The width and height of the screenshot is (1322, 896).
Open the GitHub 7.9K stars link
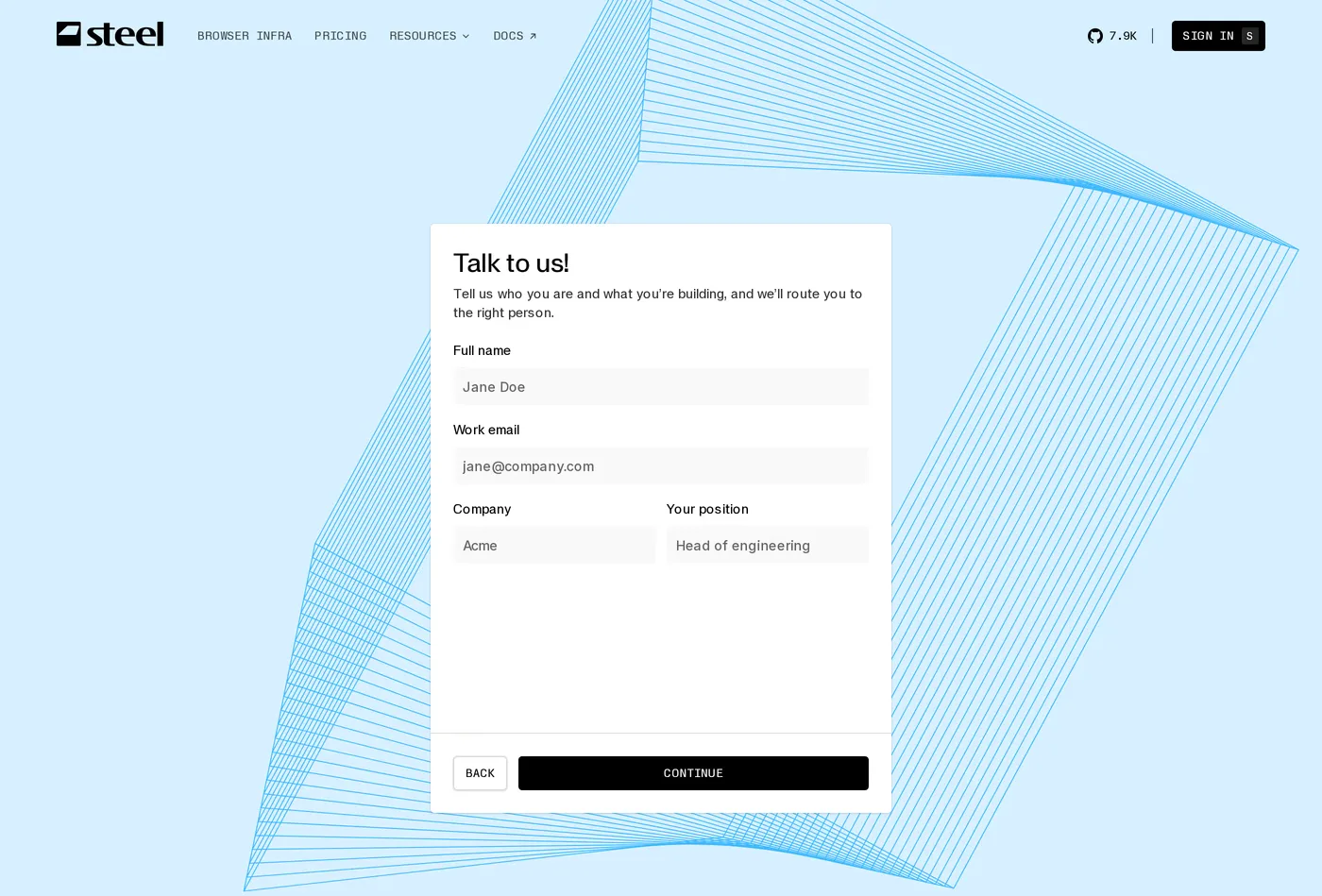[1112, 36]
